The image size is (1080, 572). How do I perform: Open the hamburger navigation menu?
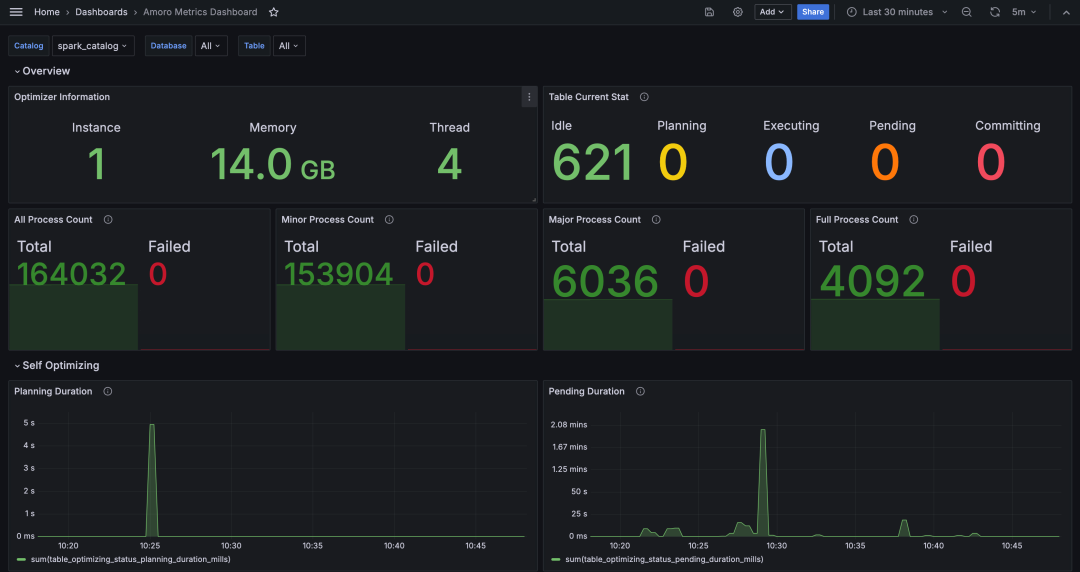click(16, 12)
